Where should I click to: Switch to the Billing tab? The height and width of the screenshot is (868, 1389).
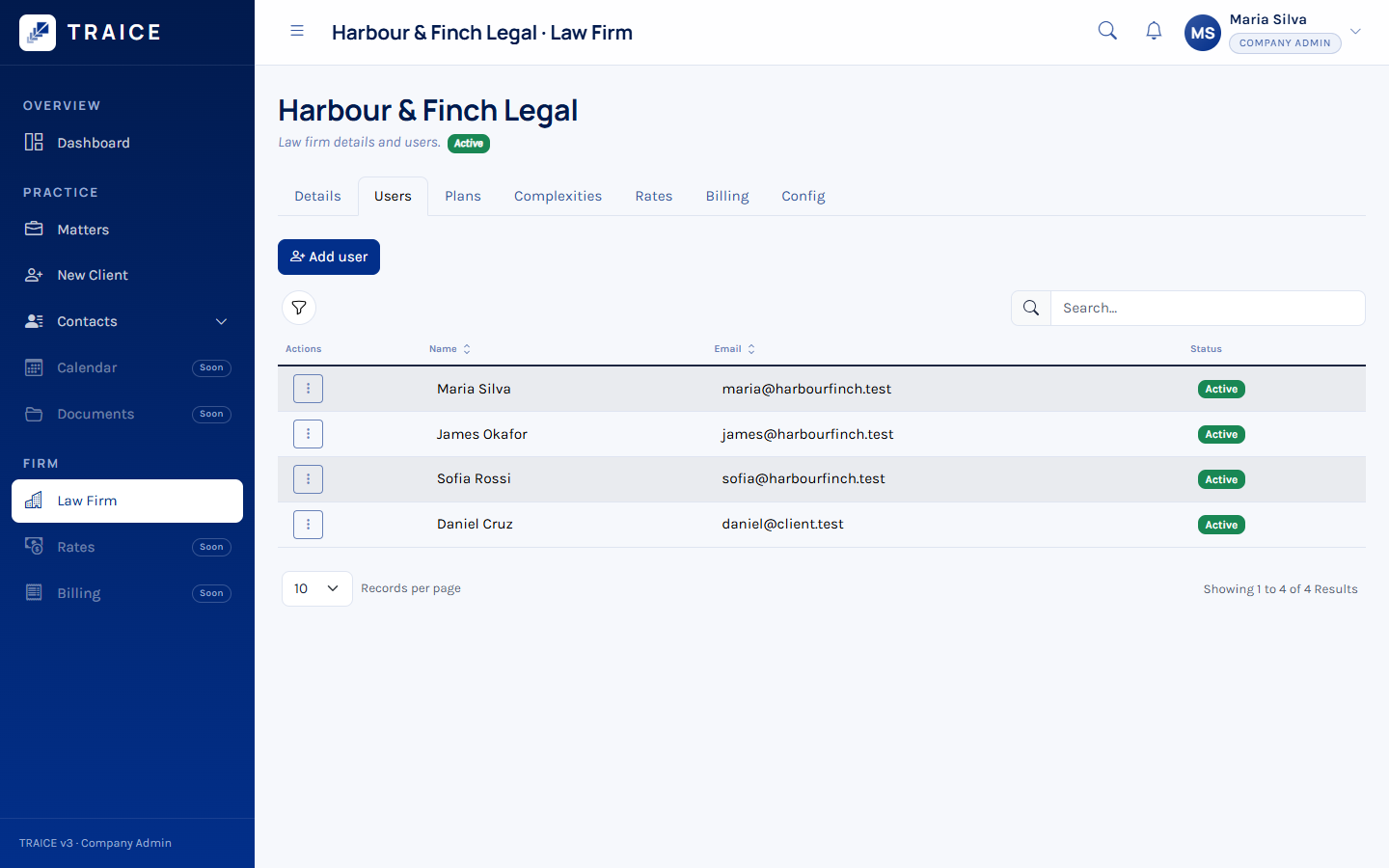(727, 196)
